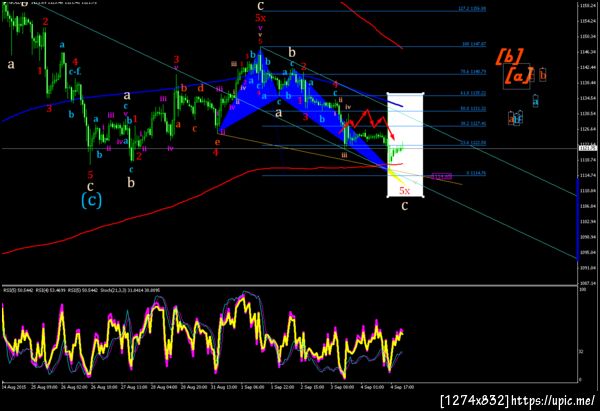Image resolution: width=600 pixels, height=411 pixels.
Task: Click the red 5x label inside white rectangle
Action: [x=404, y=191]
